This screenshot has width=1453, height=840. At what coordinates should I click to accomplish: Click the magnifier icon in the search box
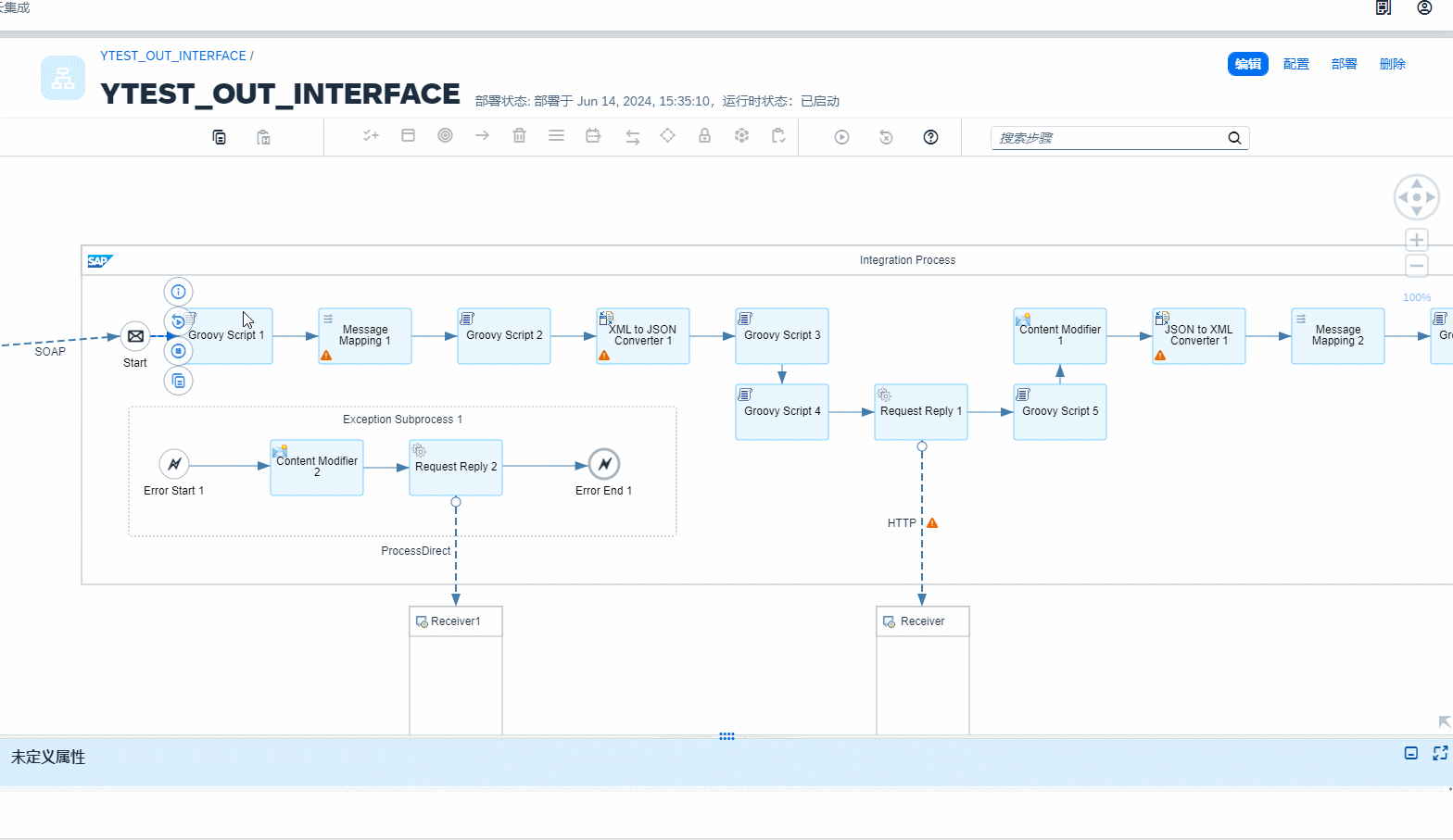pyautogui.click(x=1234, y=138)
